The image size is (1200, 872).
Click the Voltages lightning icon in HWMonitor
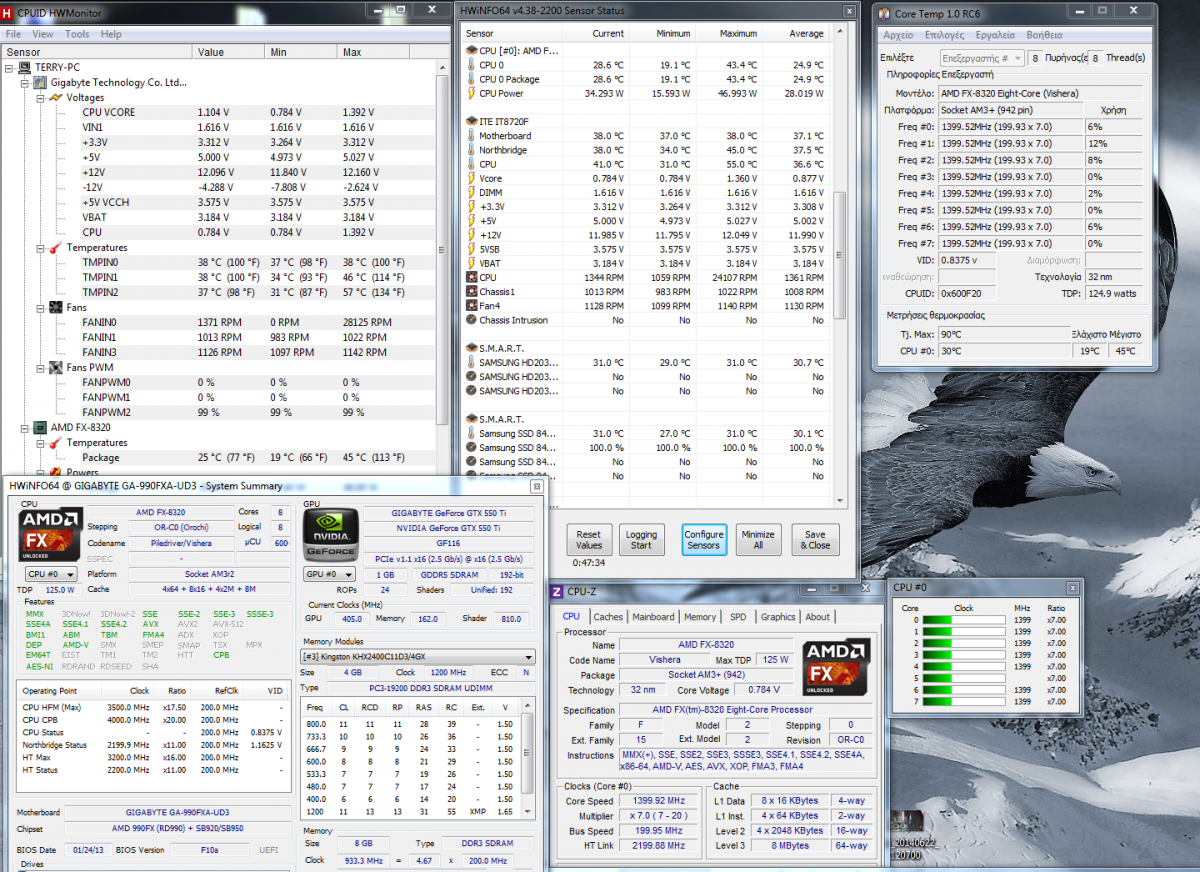[57, 98]
